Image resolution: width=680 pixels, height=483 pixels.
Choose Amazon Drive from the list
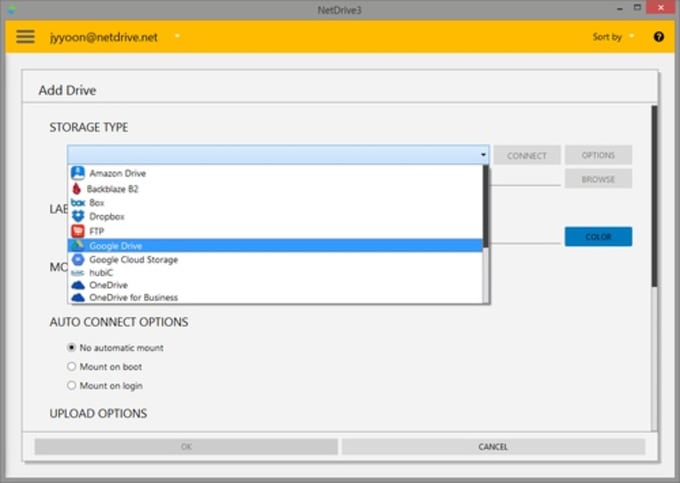(275, 173)
